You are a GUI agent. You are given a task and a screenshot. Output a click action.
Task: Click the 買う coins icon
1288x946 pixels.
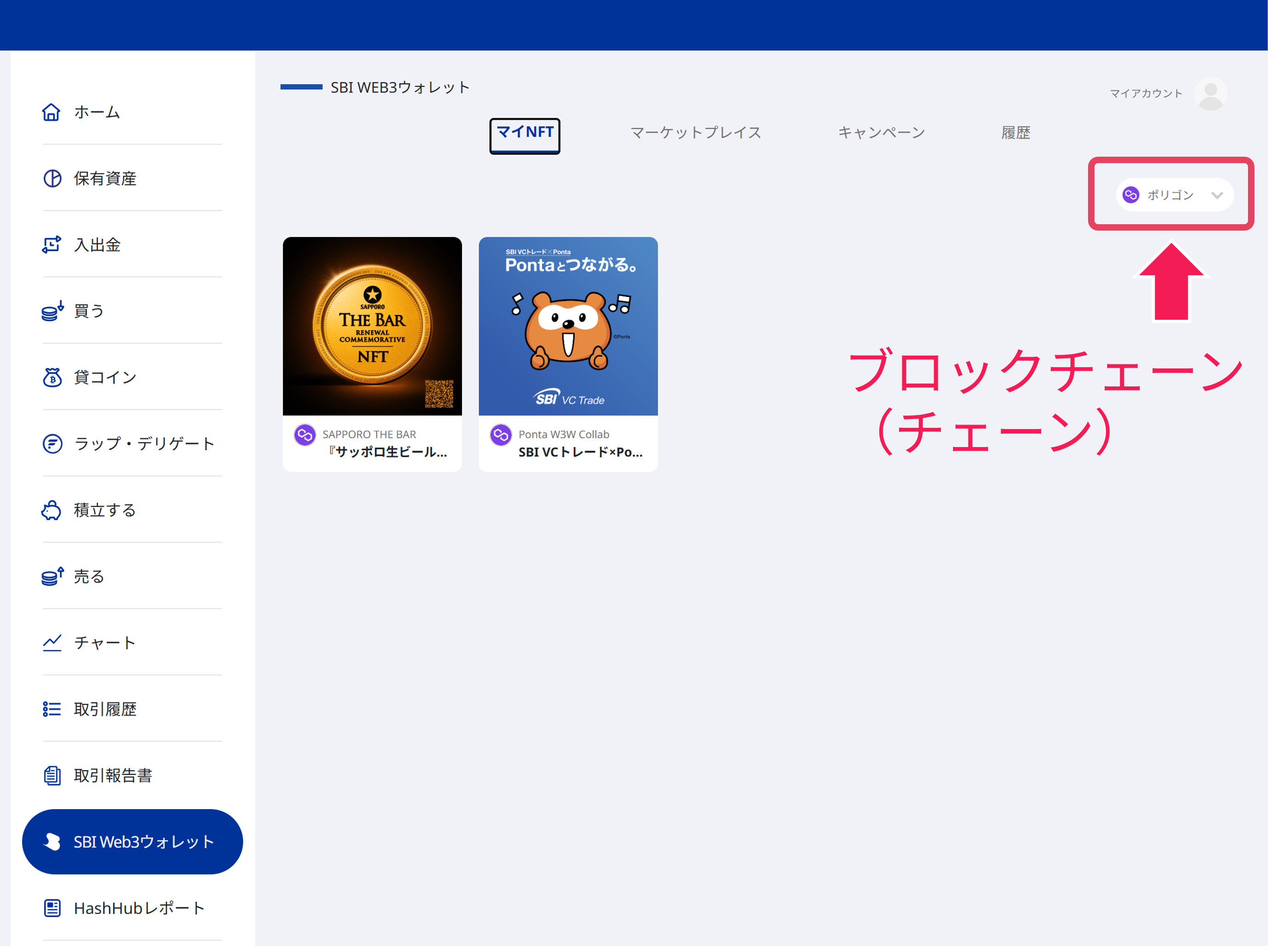(52, 311)
